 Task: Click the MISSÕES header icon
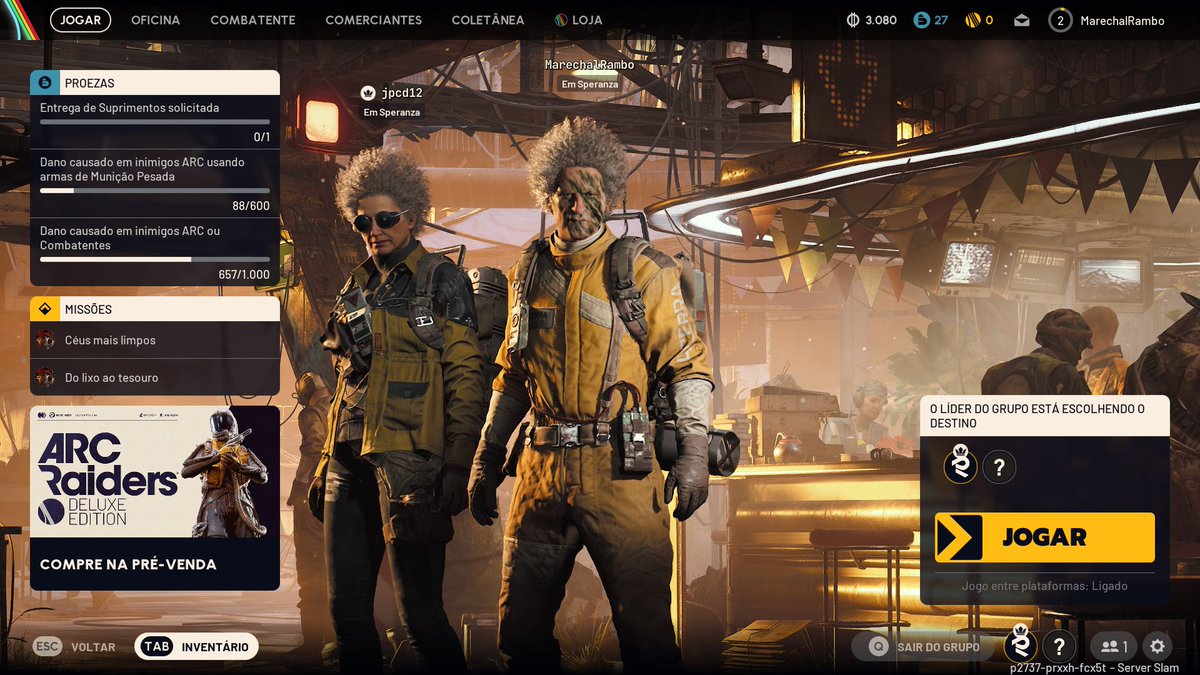pyautogui.click(x=43, y=309)
